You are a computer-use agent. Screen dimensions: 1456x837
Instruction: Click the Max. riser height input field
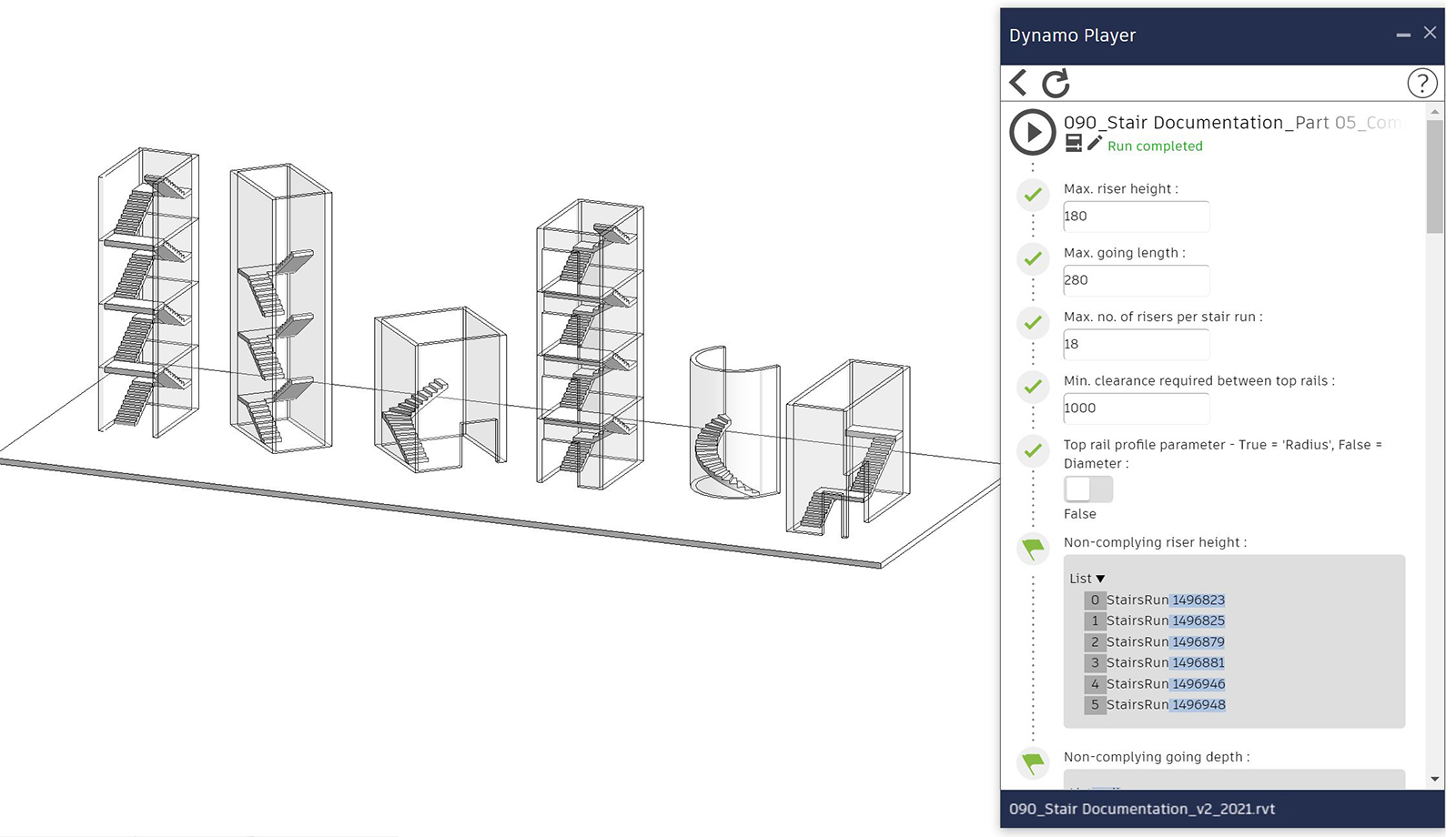pyautogui.click(x=1136, y=217)
